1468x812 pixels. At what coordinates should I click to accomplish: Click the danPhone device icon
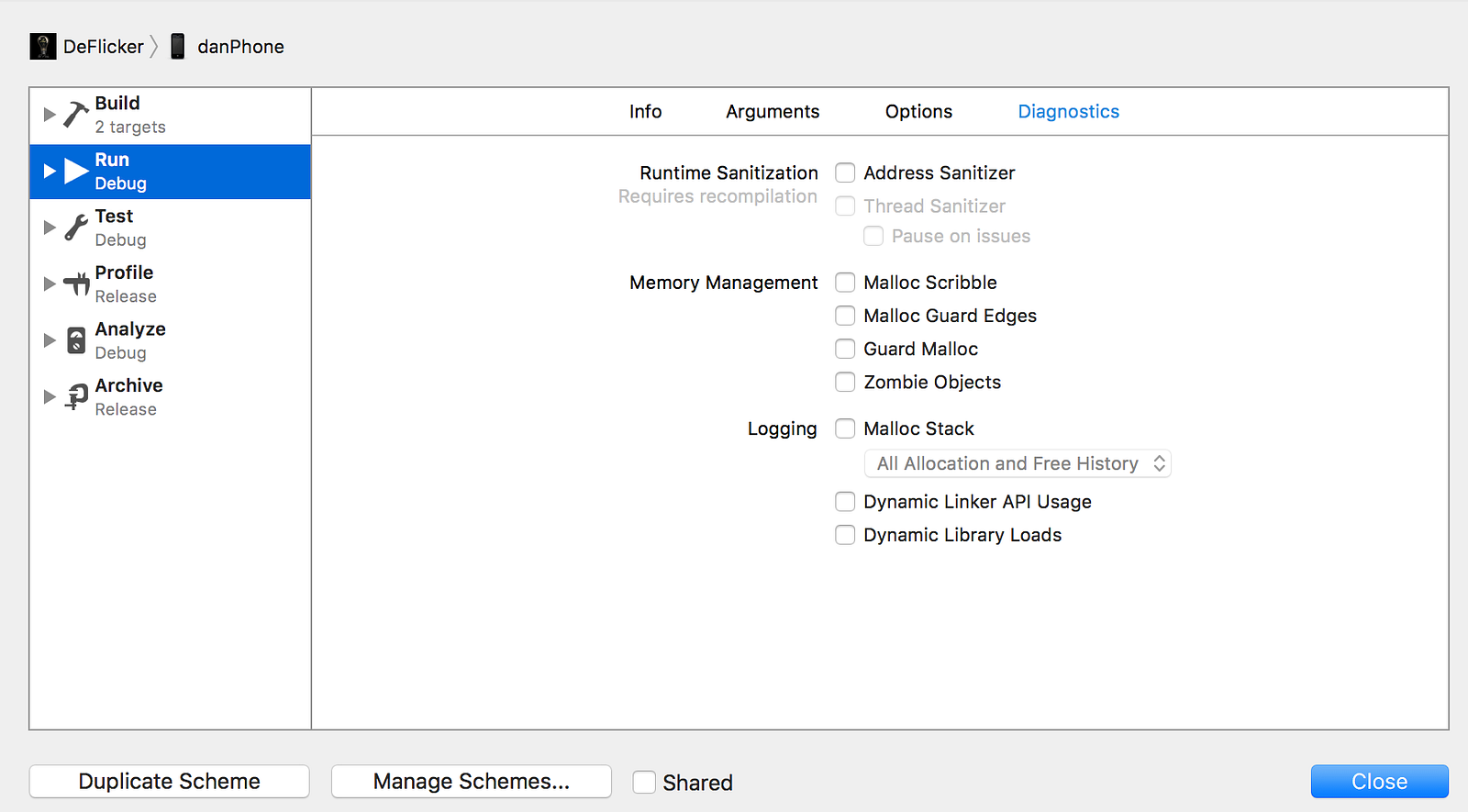tap(178, 47)
